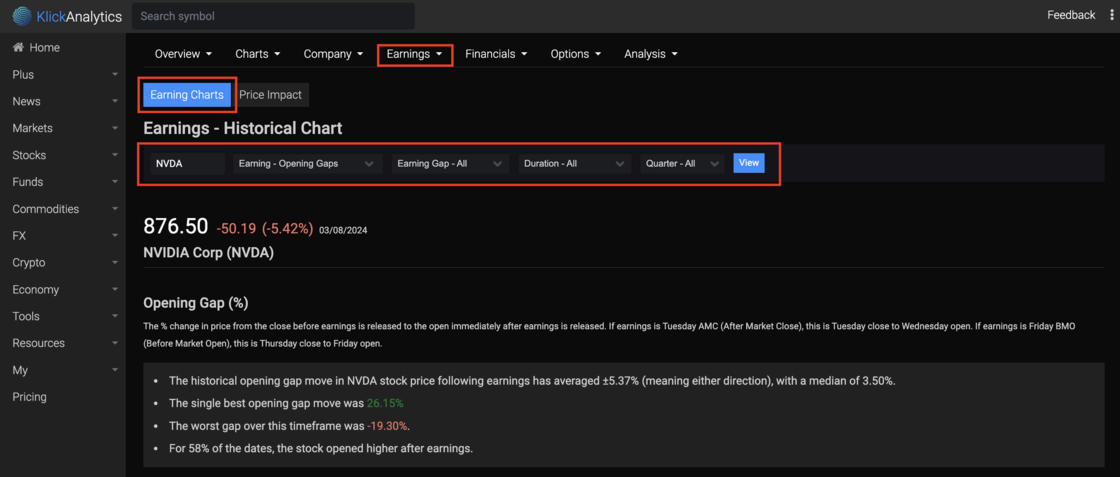Click the NVIDIA Corp (NVDA) company name

(209, 253)
